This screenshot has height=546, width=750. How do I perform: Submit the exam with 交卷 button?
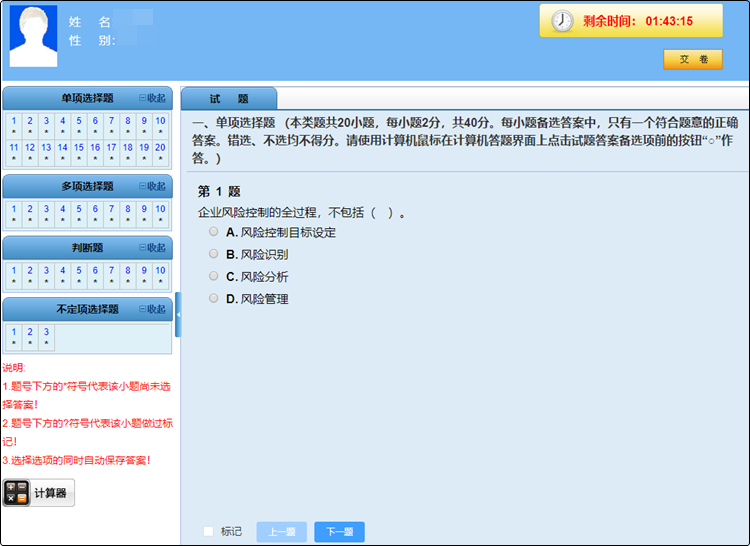tap(693, 59)
